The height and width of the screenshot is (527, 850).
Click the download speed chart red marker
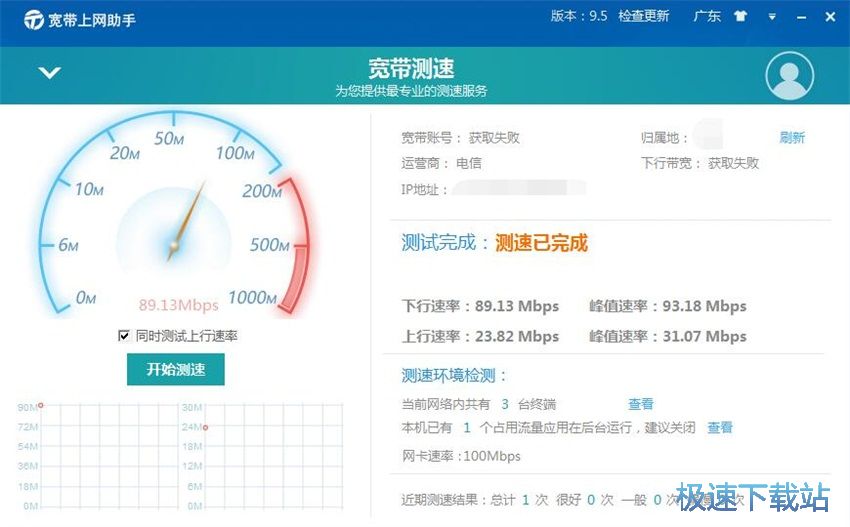(41, 406)
